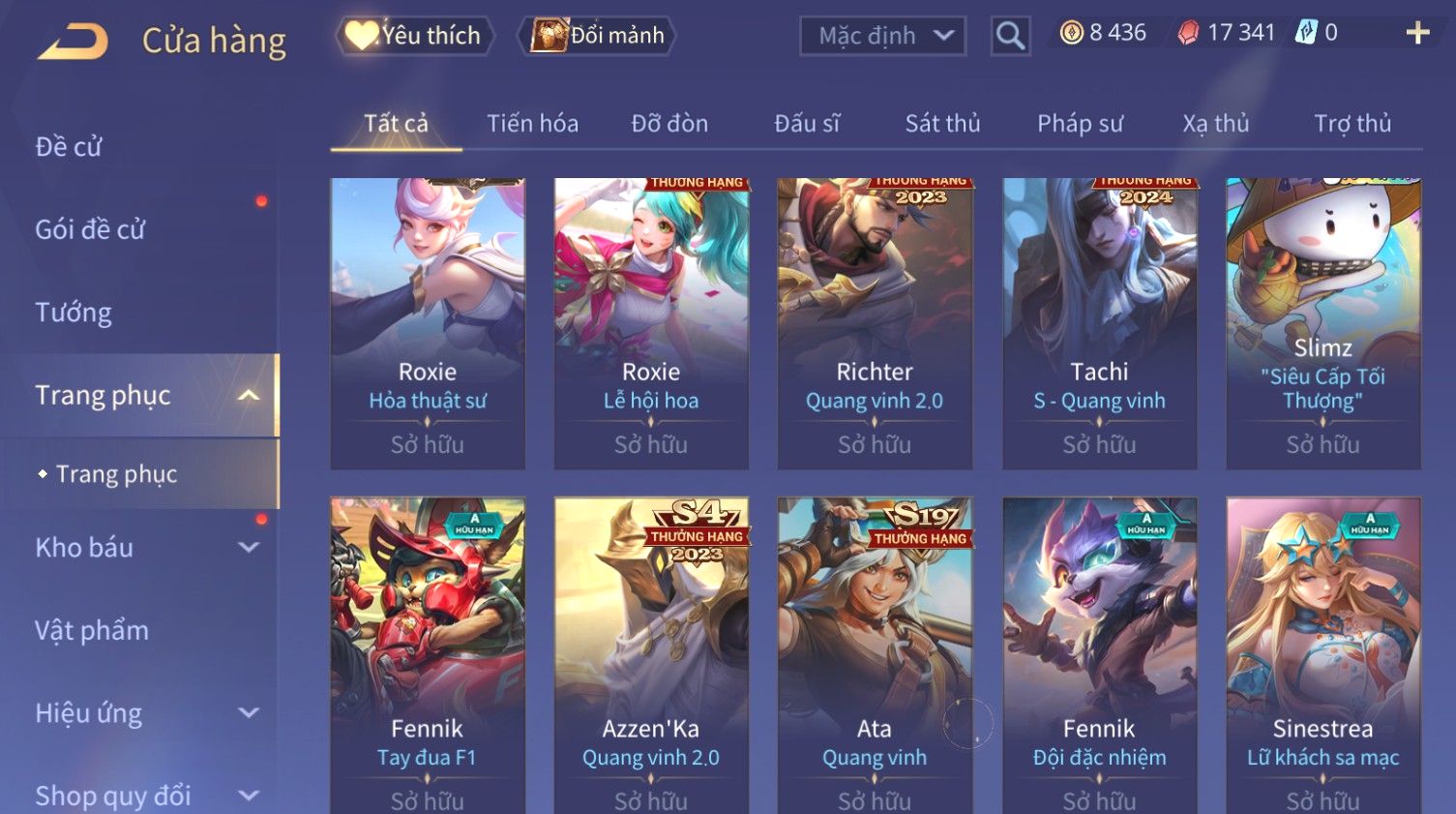Image resolution: width=1456 pixels, height=814 pixels.
Task: Go to Gói đề cử section
Action: click(90, 229)
